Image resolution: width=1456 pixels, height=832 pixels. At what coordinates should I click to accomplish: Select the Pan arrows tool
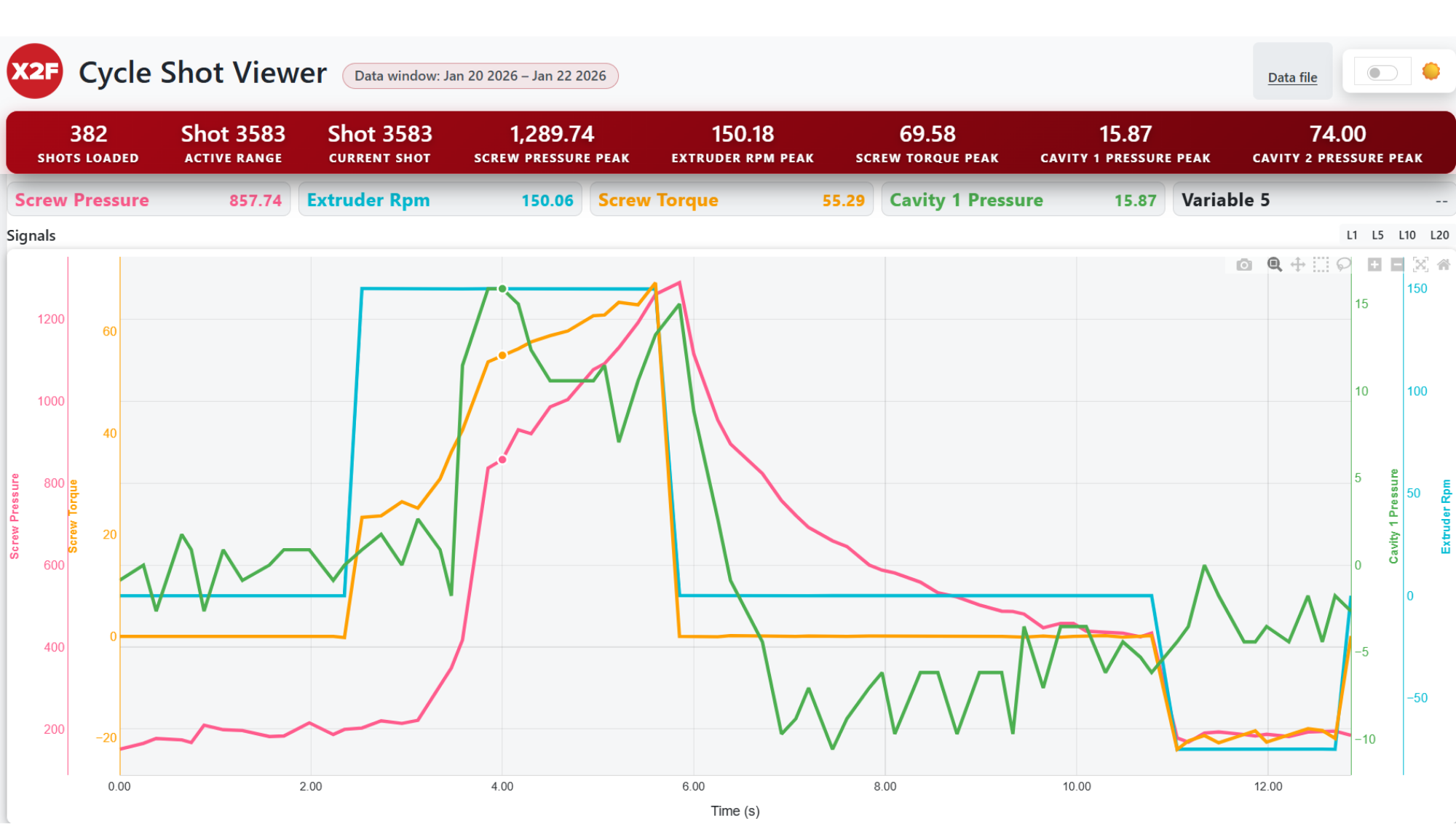[1297, 265]
